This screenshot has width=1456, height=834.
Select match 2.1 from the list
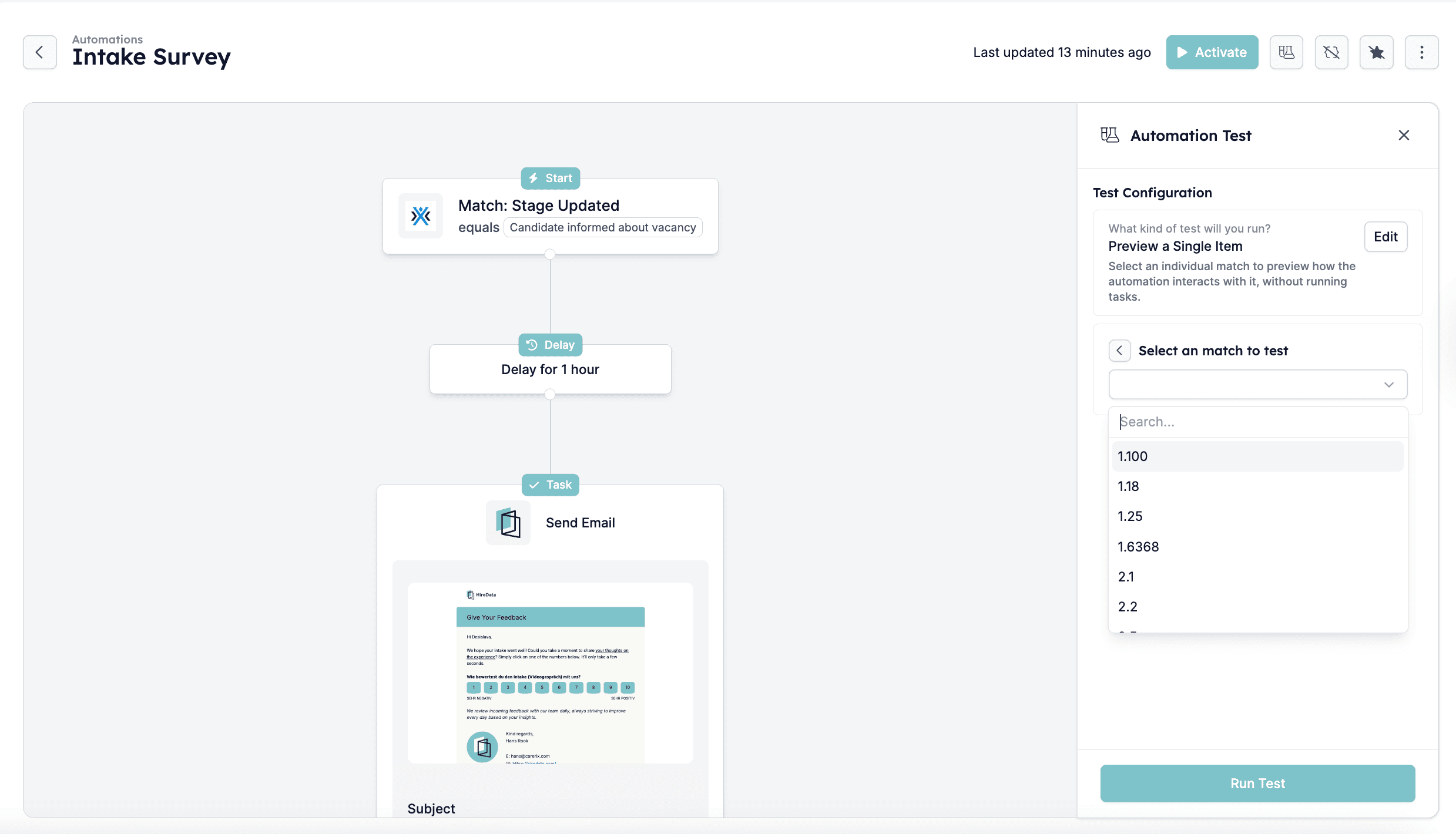tap(1257, 577)
